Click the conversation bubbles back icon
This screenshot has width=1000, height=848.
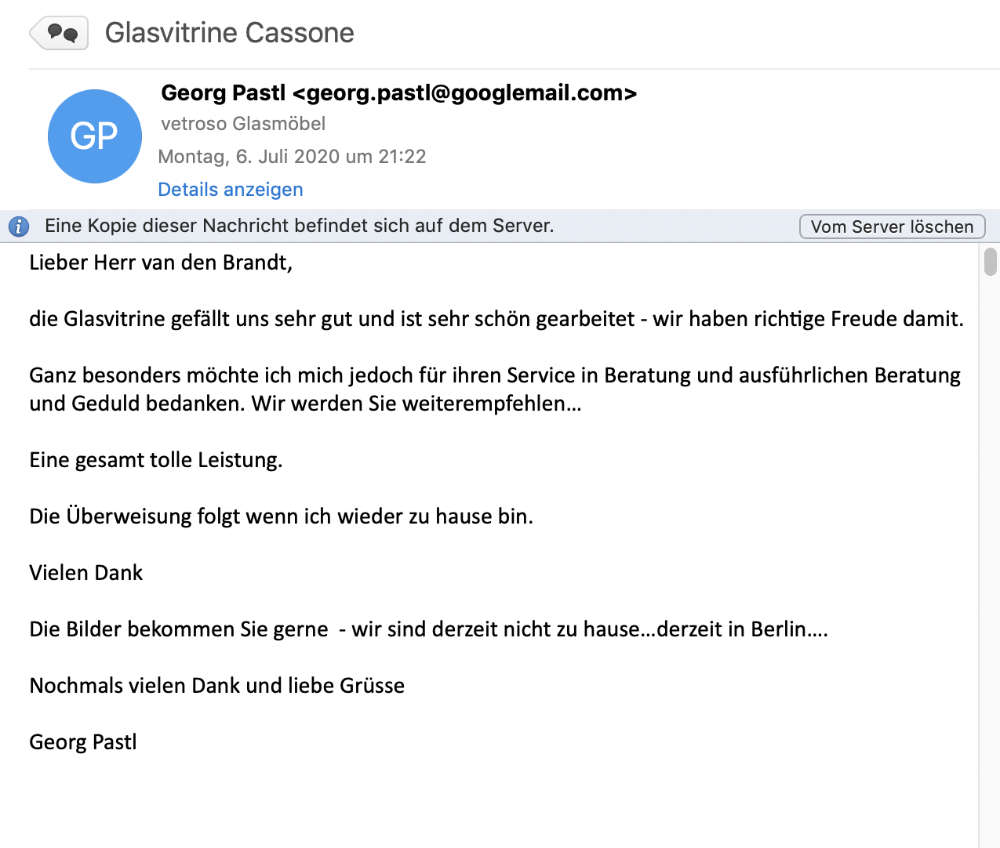click(x=59, y=33)
